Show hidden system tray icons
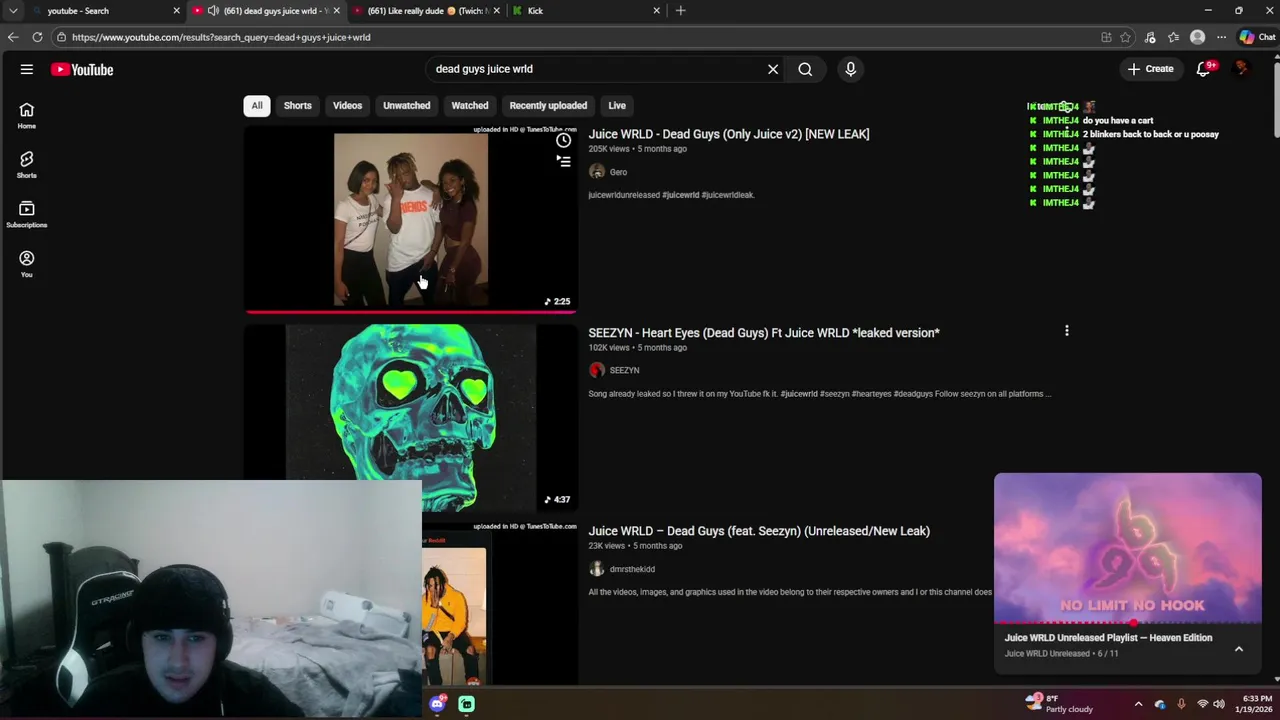 pos(1138,704)
